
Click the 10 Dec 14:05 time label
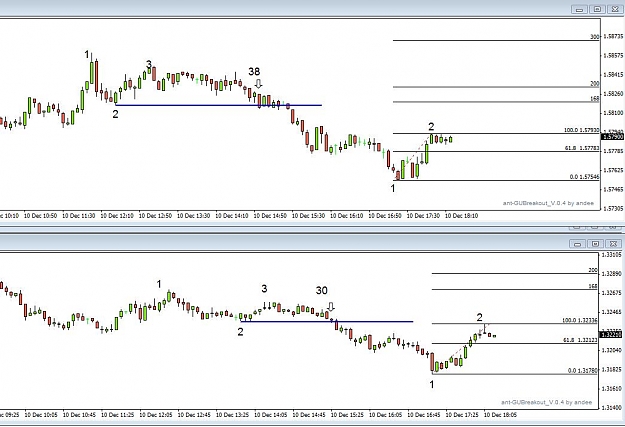click(x=271, y=415)
